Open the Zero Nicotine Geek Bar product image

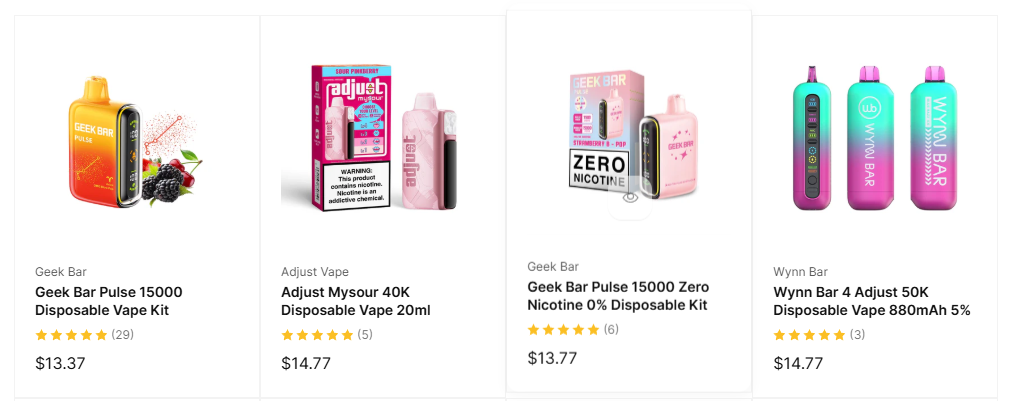tap(629, 130)
